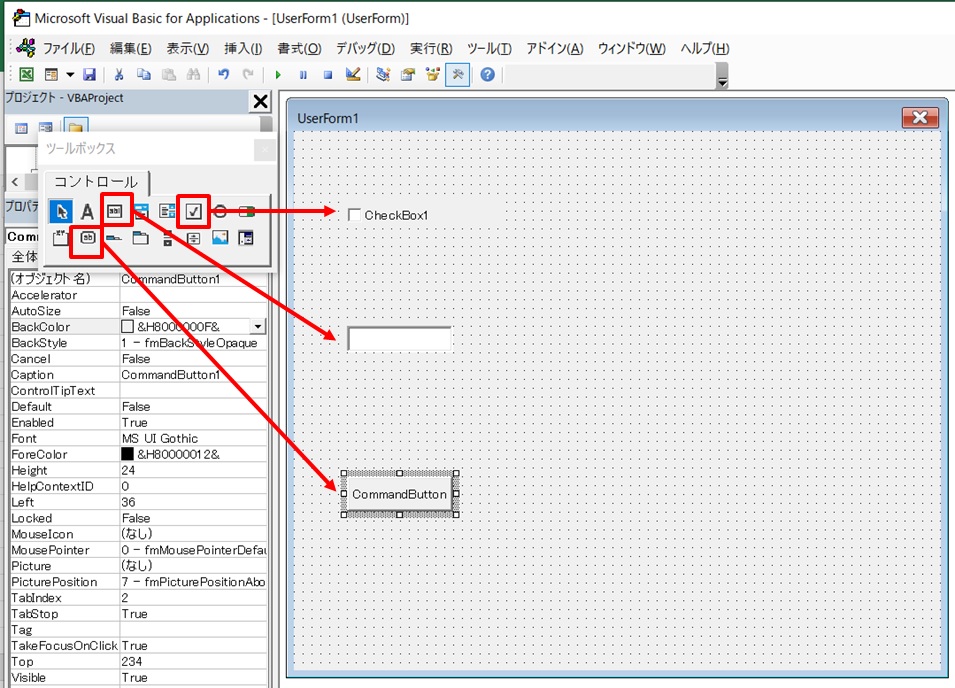Check the CheckBox1 box on UserForm1
This screenshot has width=955, height=688.
point(354,215)
